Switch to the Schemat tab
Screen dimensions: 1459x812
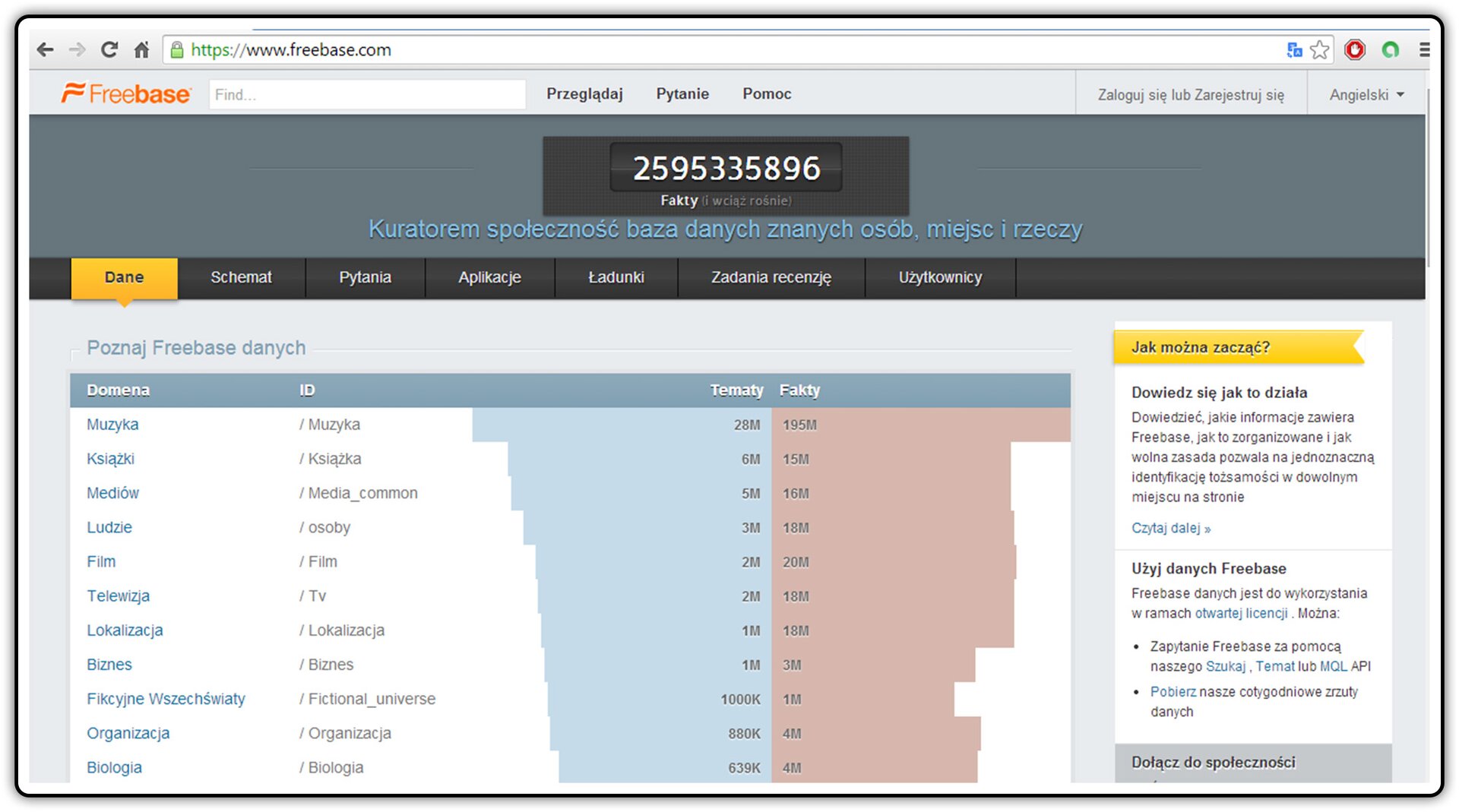pos(241,278)
